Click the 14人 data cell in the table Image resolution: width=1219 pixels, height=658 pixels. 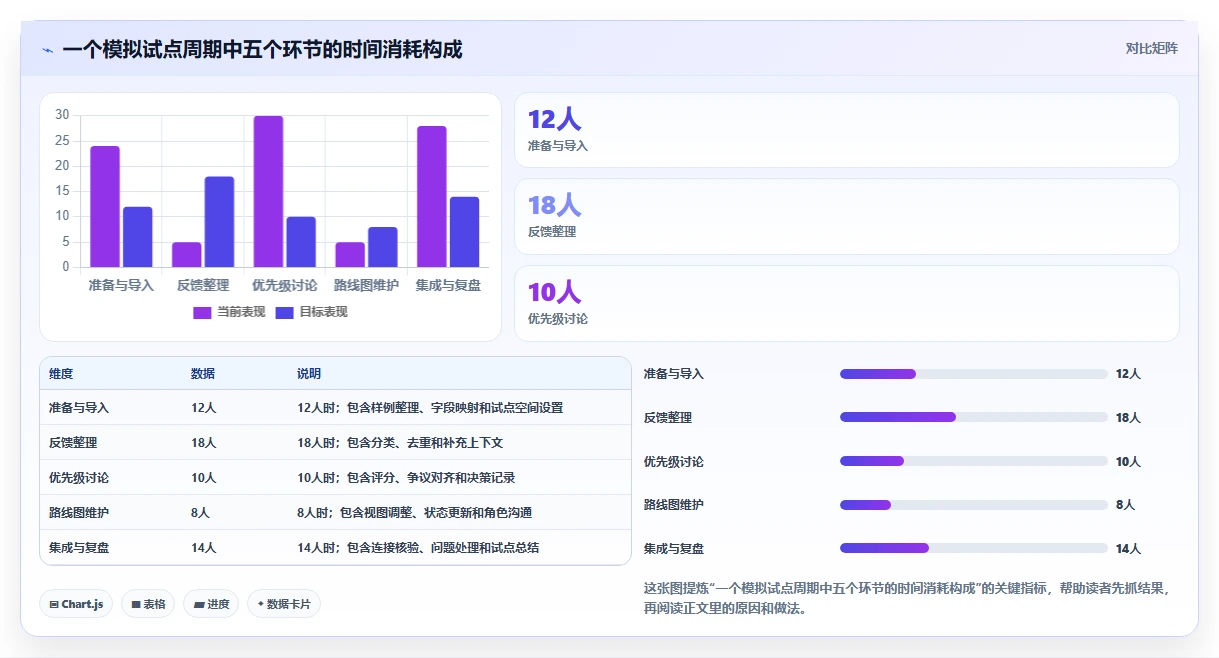(203, 547)
